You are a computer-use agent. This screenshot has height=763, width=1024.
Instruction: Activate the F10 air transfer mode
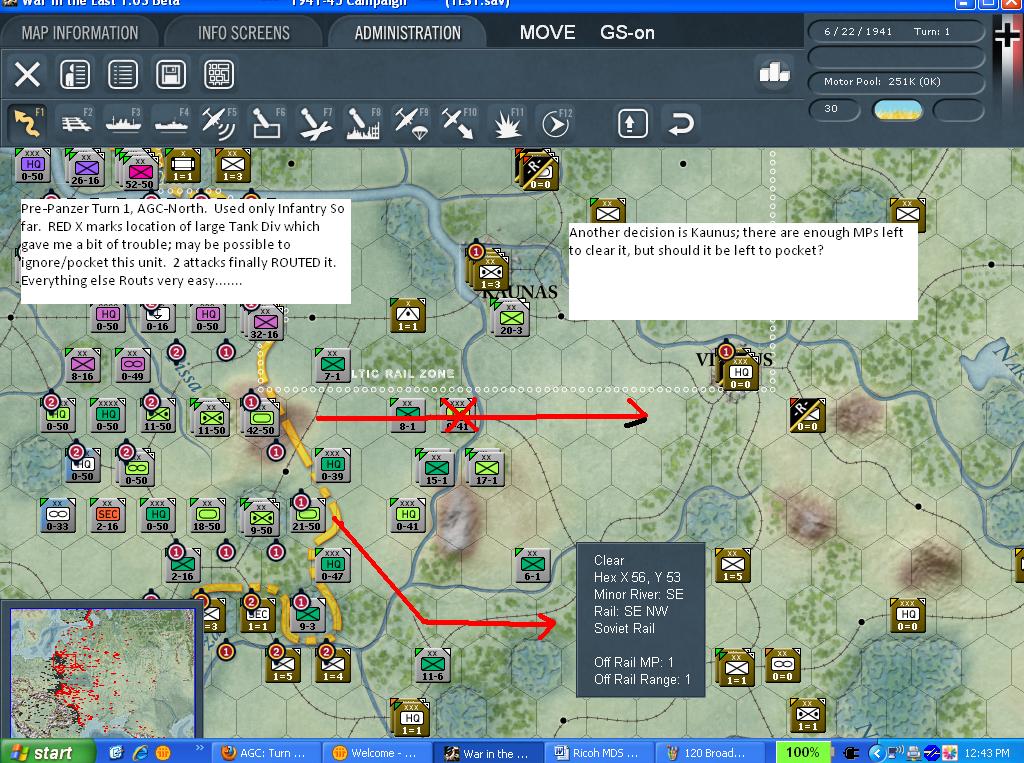pos(458,122)
